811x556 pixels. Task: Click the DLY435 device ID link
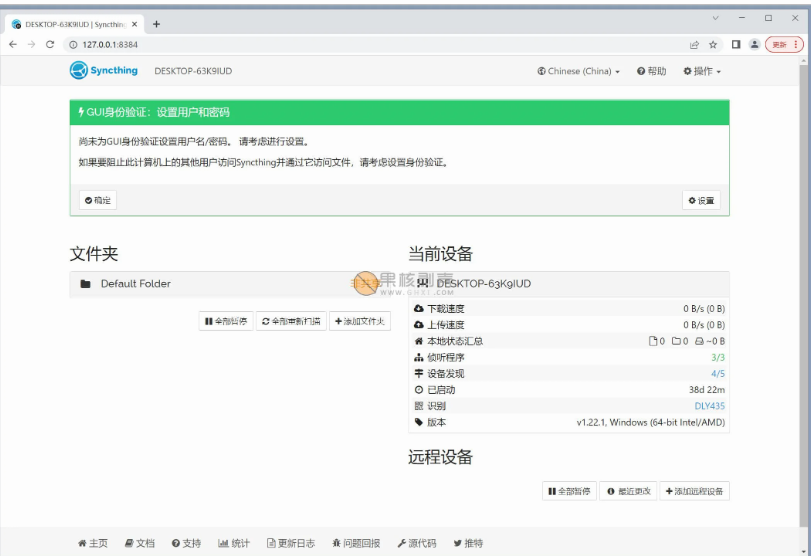710,406
